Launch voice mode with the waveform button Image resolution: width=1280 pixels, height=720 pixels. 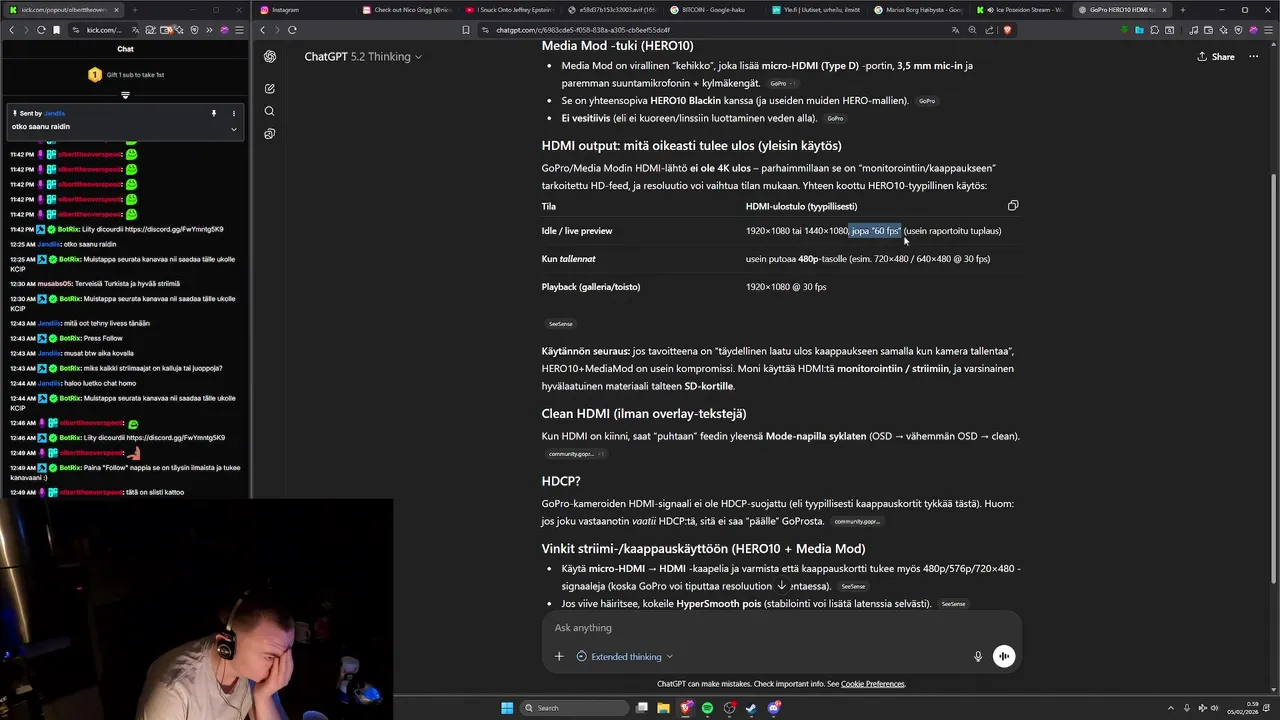pos(1003,656)
